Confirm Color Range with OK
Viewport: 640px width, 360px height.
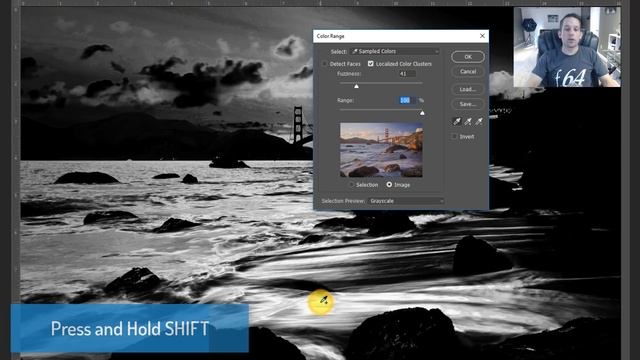(x=468, y=57)
